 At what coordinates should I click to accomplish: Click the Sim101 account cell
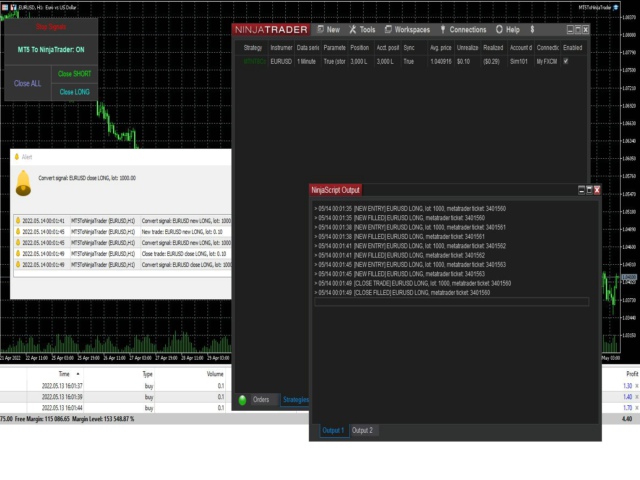click(519, 62)
